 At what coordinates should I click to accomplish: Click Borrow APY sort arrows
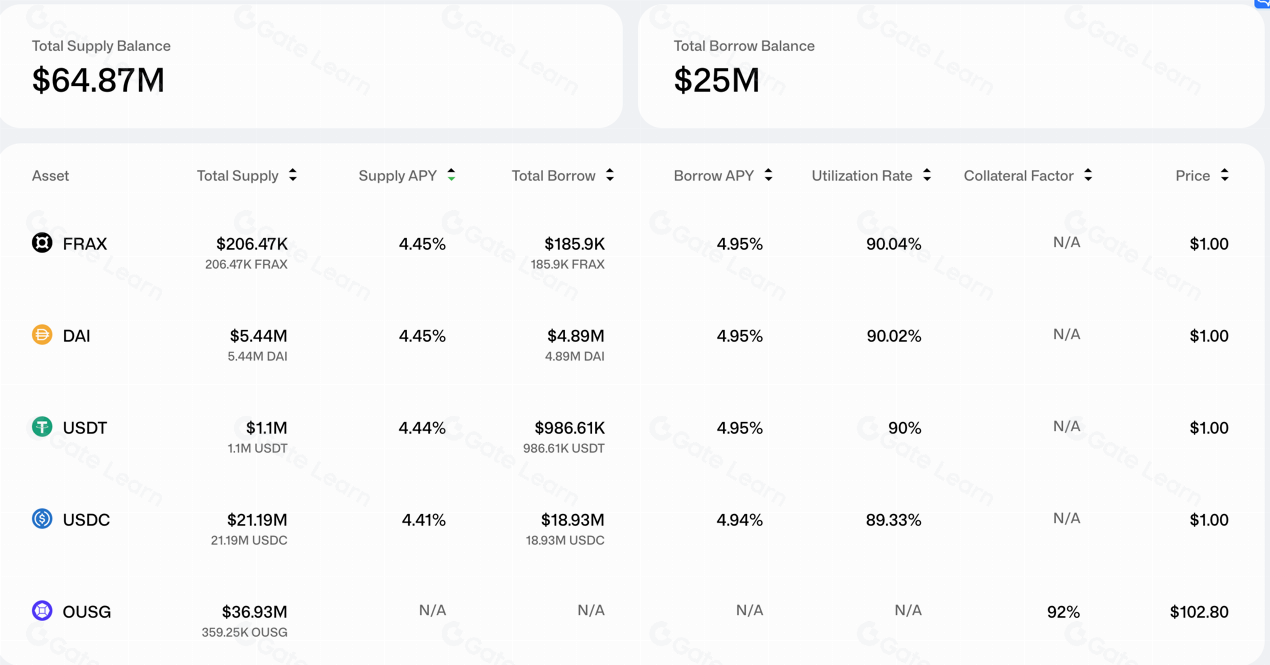(768, 175)
